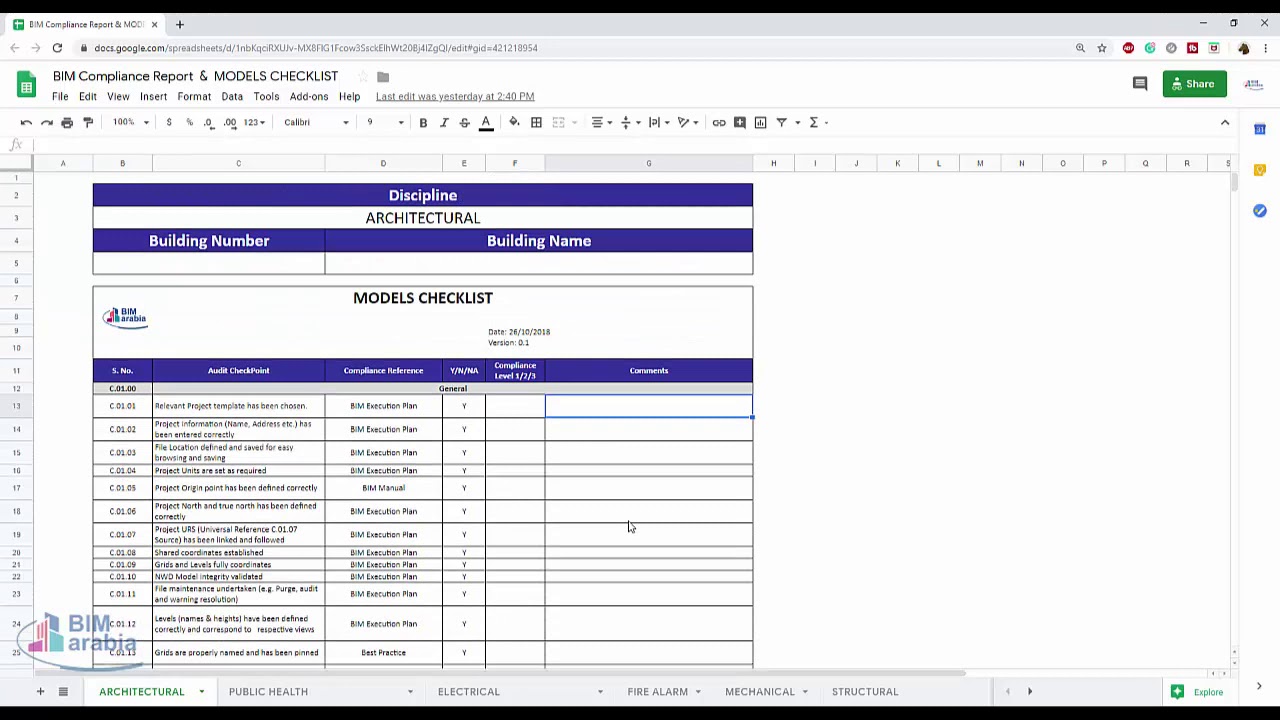1280x720 pixels.
Task: Create a filter
Action: [782, 122]
